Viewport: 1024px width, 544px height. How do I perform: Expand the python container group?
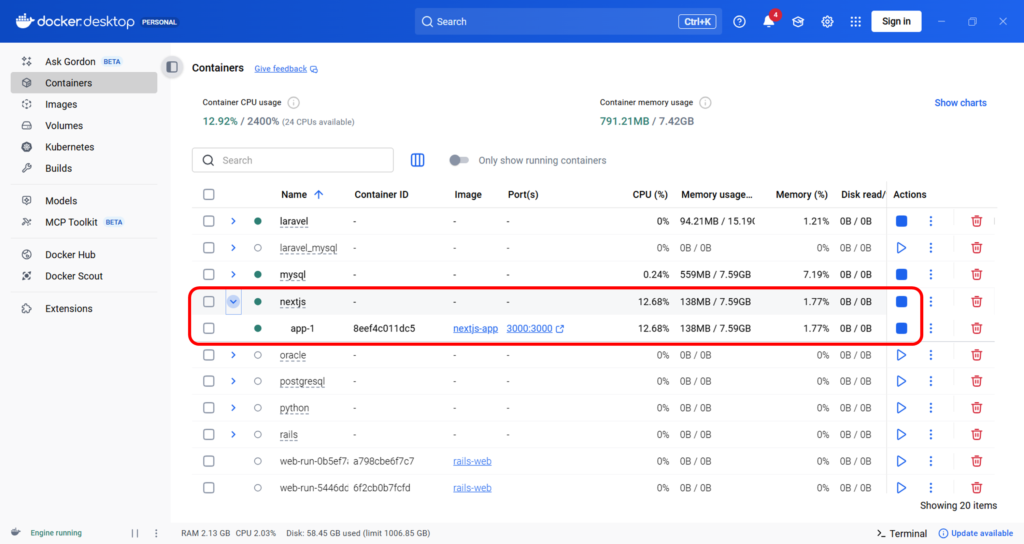point(233,408)
